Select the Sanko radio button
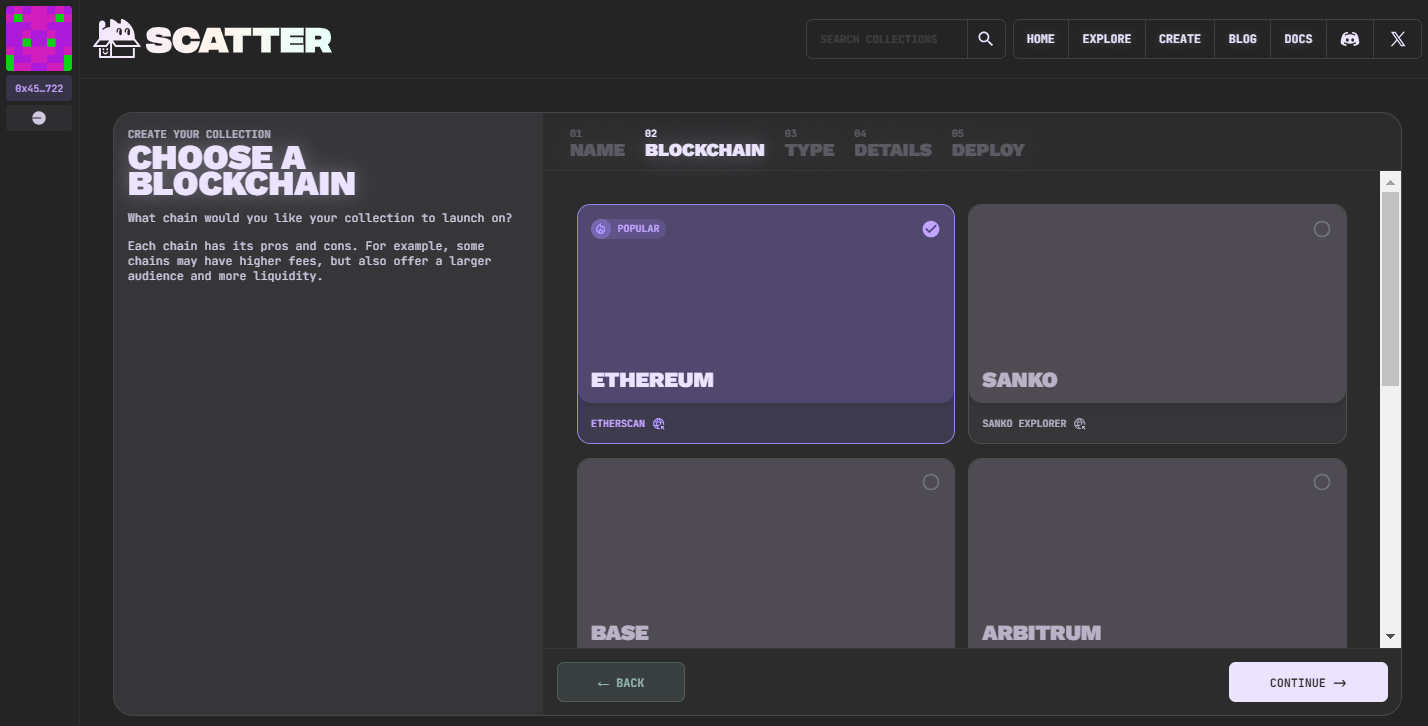 (x=1322, y=229)
